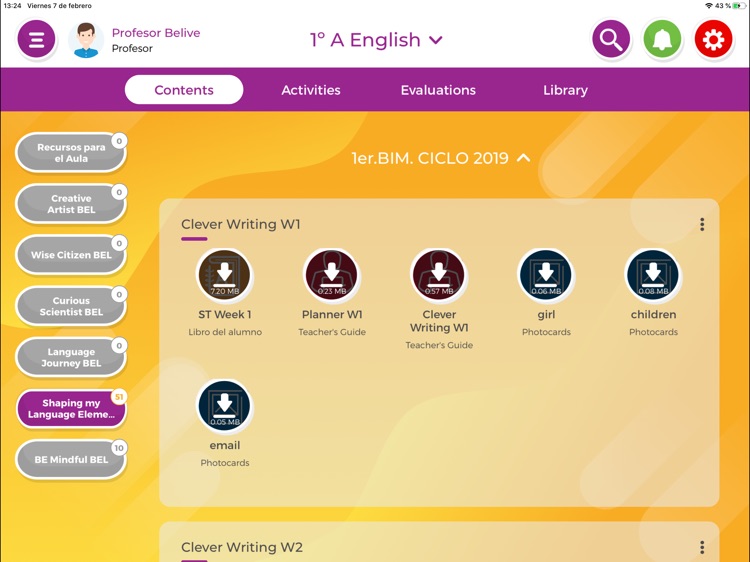The width and height of the screenshot is (750, 562).
Task: Download the children photocard
Action: pos(653,275)
